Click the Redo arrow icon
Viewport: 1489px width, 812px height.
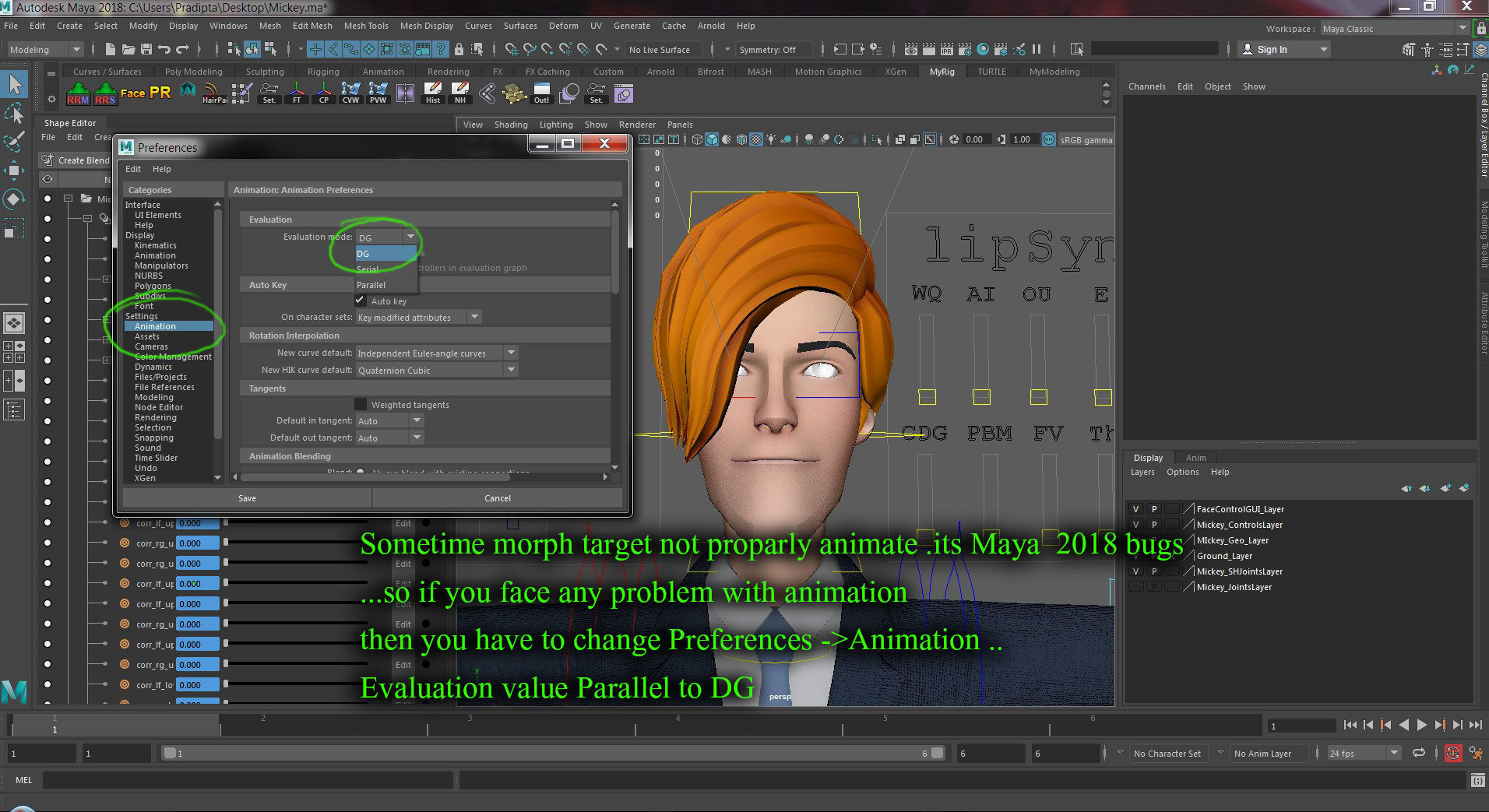click(182, 50)
